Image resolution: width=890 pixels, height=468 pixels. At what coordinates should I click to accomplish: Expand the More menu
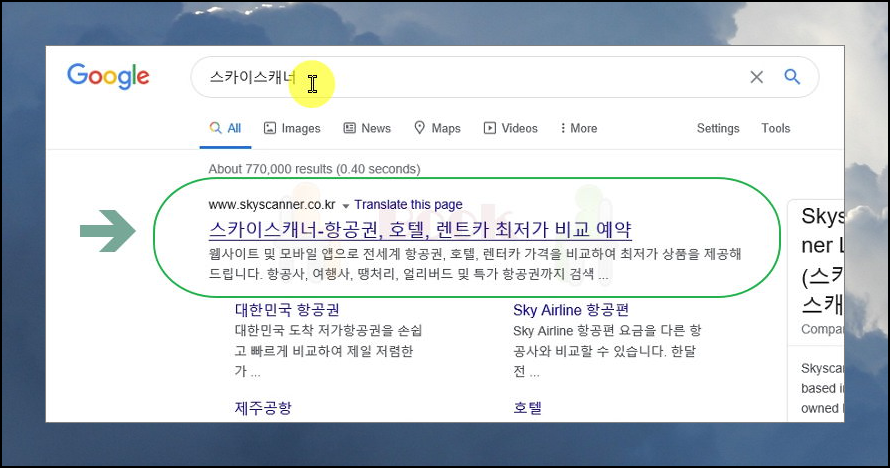tap(578, 128)
